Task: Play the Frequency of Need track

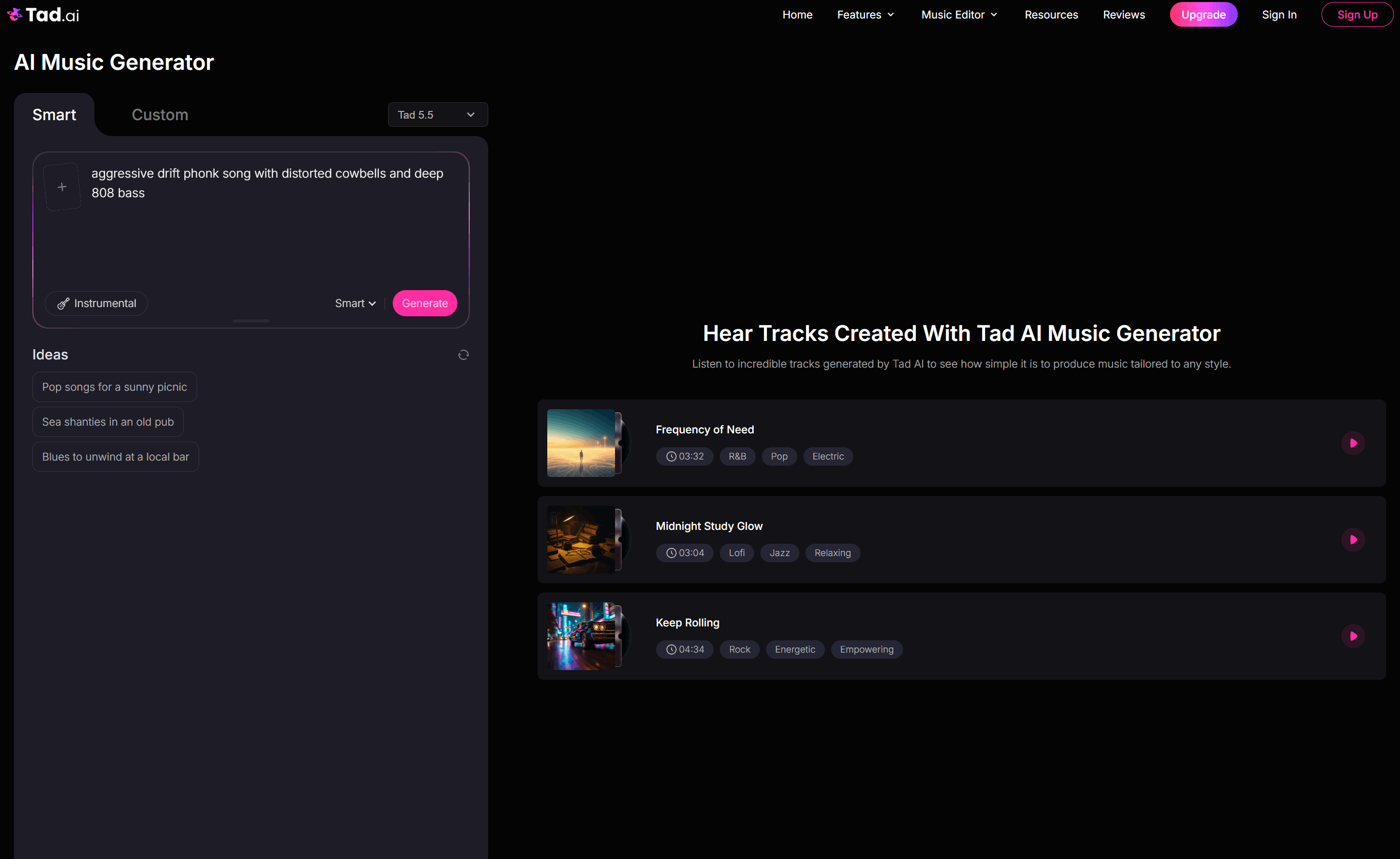Action: (1353, 443)
